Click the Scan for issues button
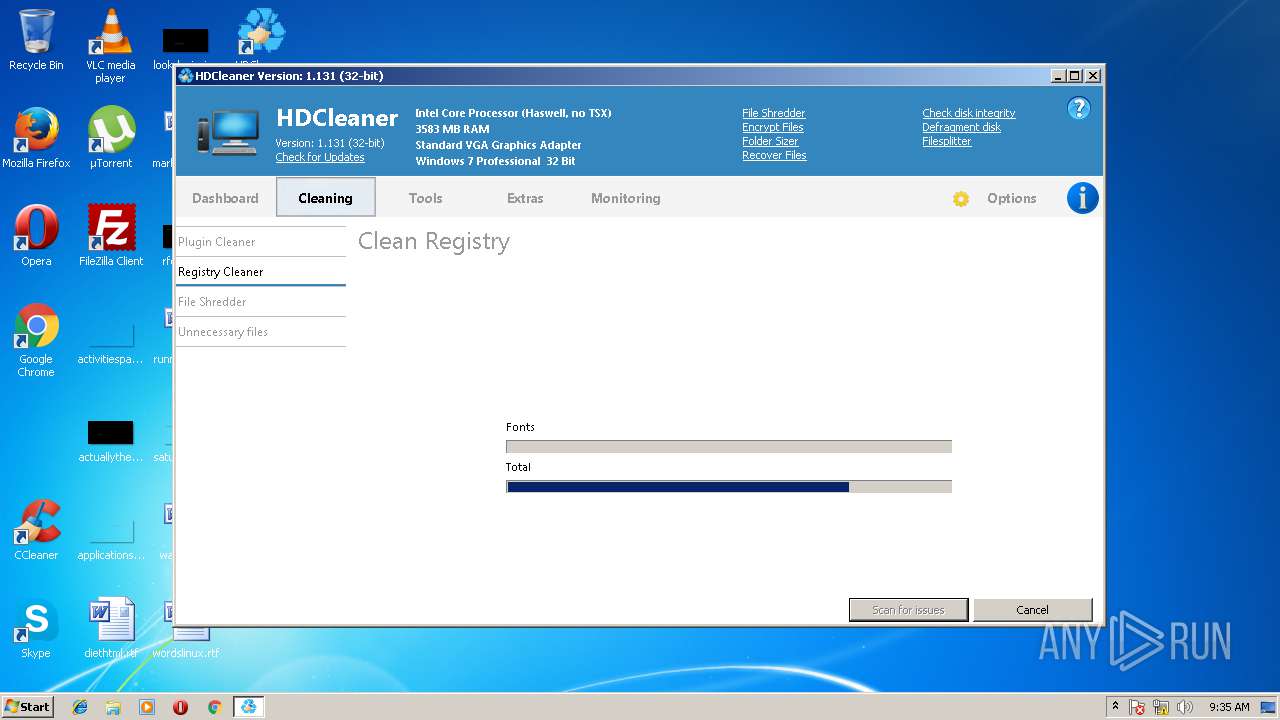1280x720 pixels. [908, 610]
